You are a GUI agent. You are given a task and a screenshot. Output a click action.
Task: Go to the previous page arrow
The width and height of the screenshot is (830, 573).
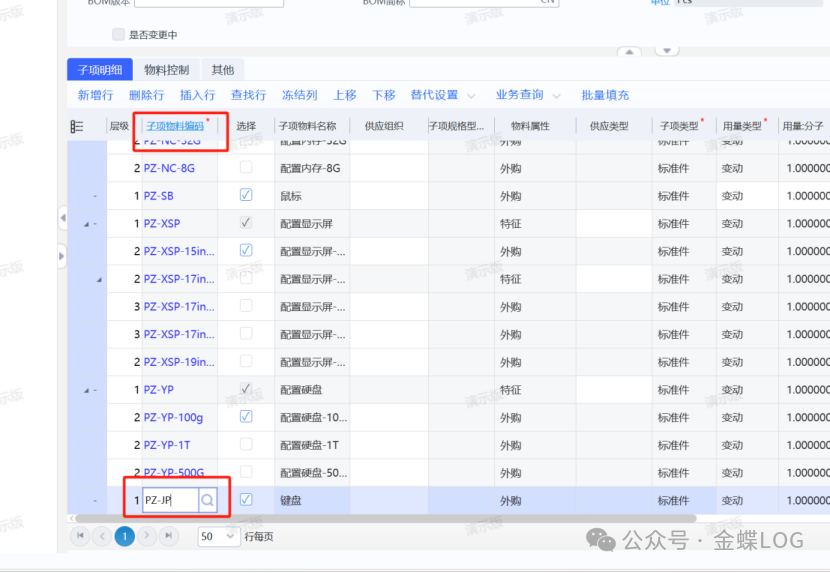101,537
